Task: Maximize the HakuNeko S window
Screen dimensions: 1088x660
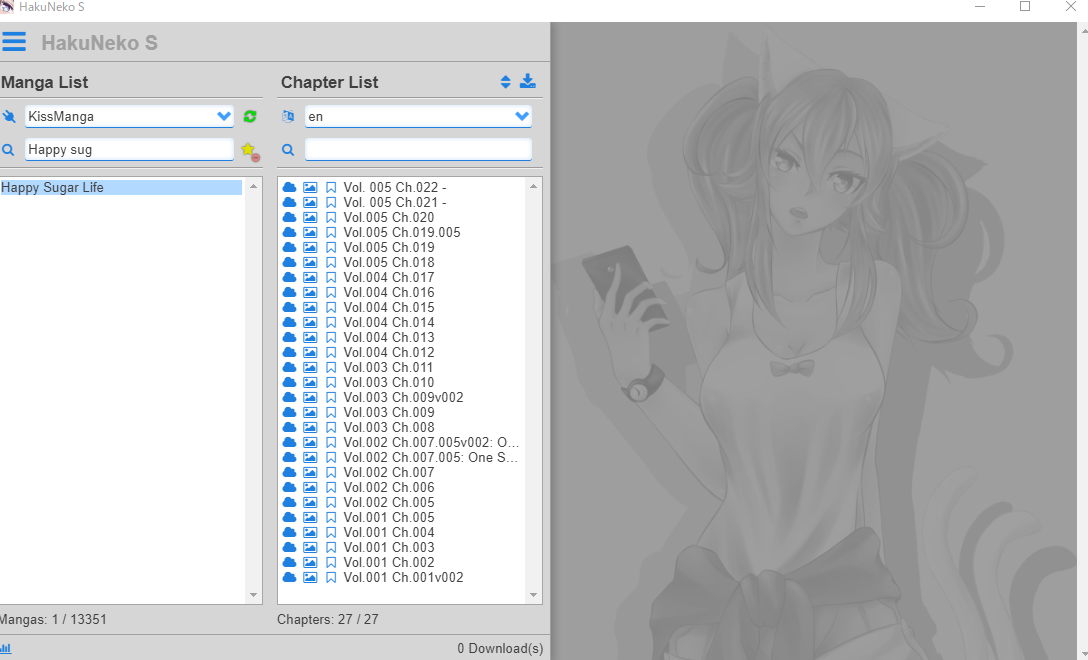Action: 1025,7
